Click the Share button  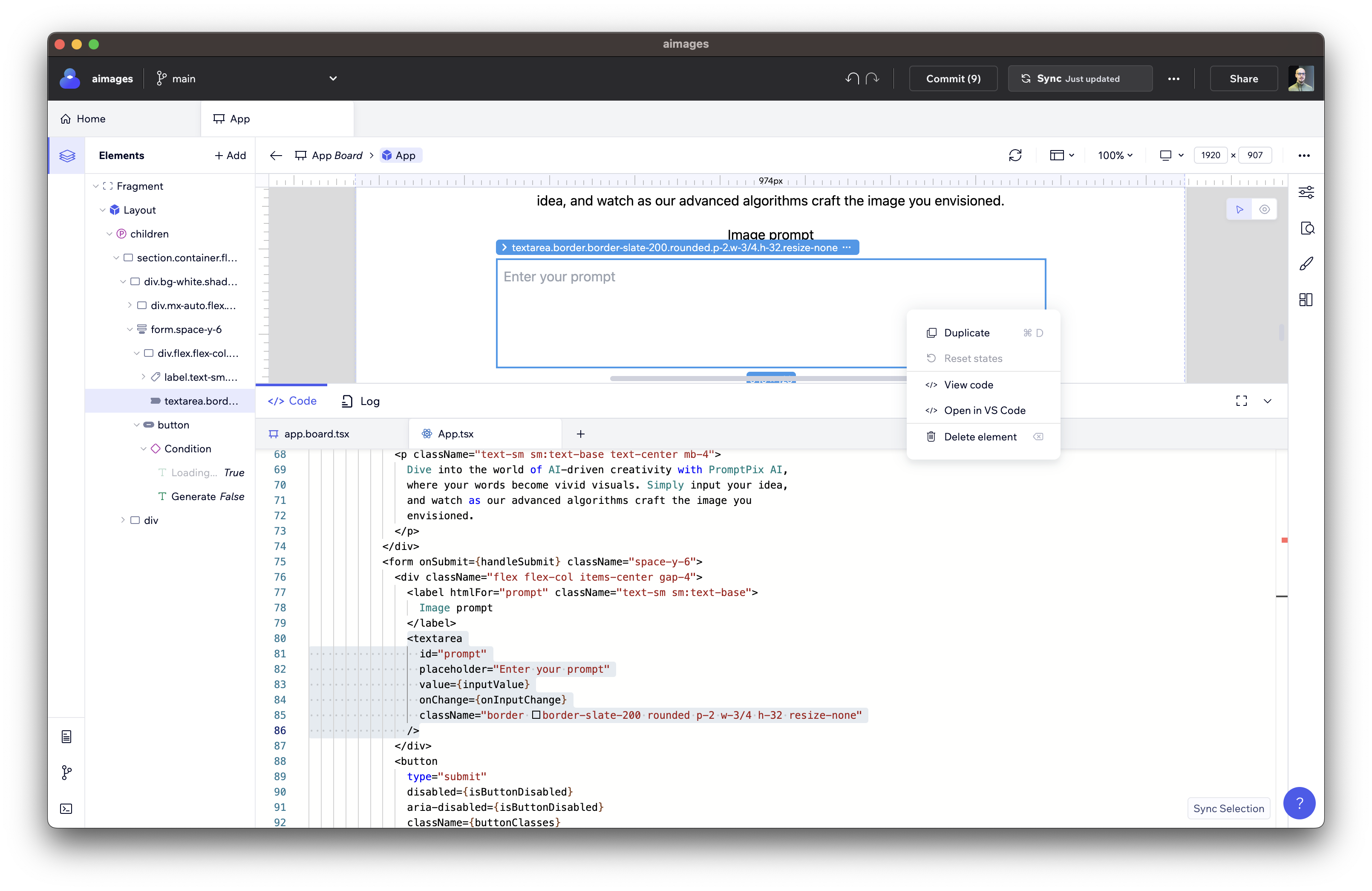[x=1243, y=78]
